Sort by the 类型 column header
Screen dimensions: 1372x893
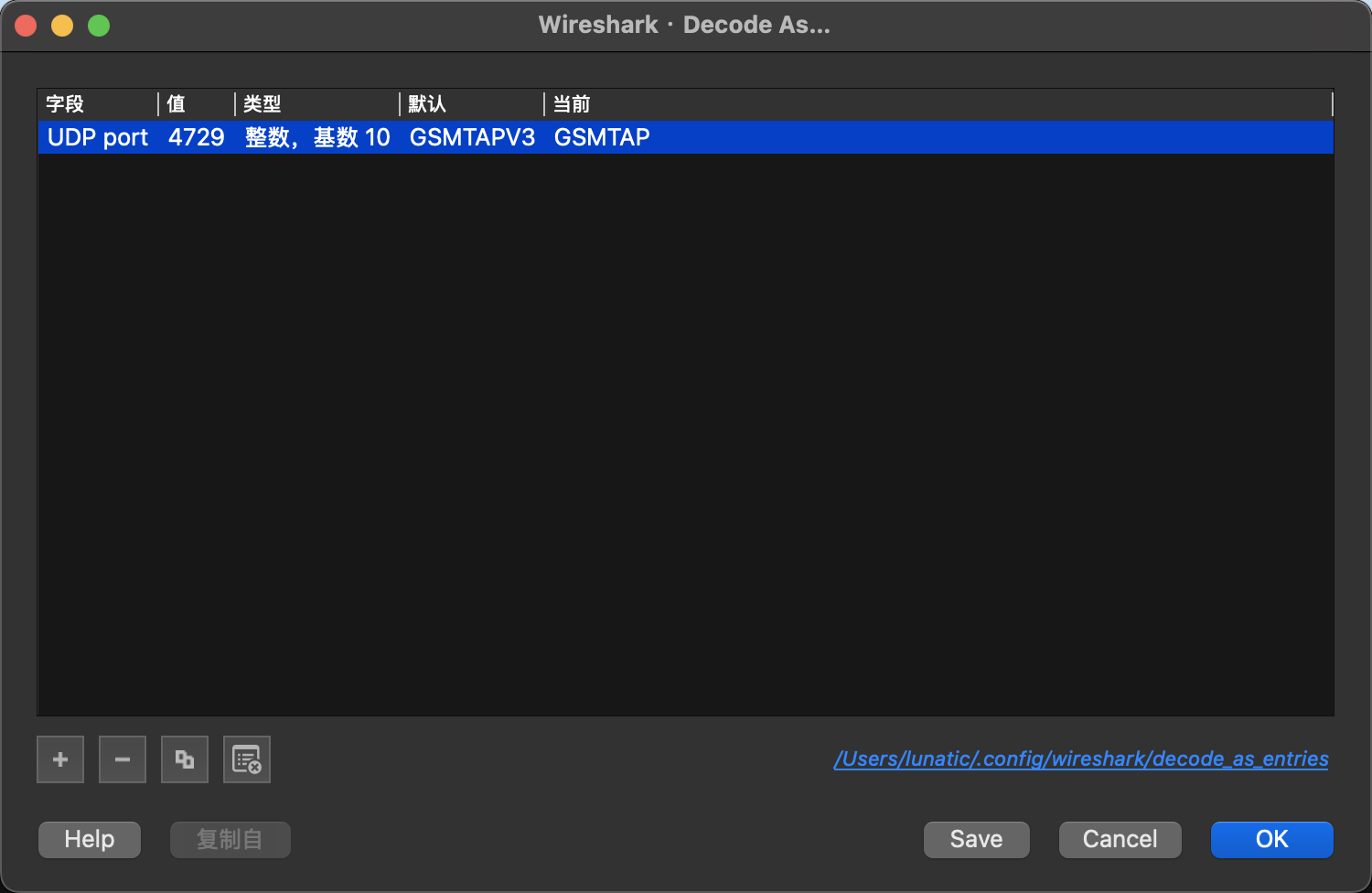click(317, 104)
